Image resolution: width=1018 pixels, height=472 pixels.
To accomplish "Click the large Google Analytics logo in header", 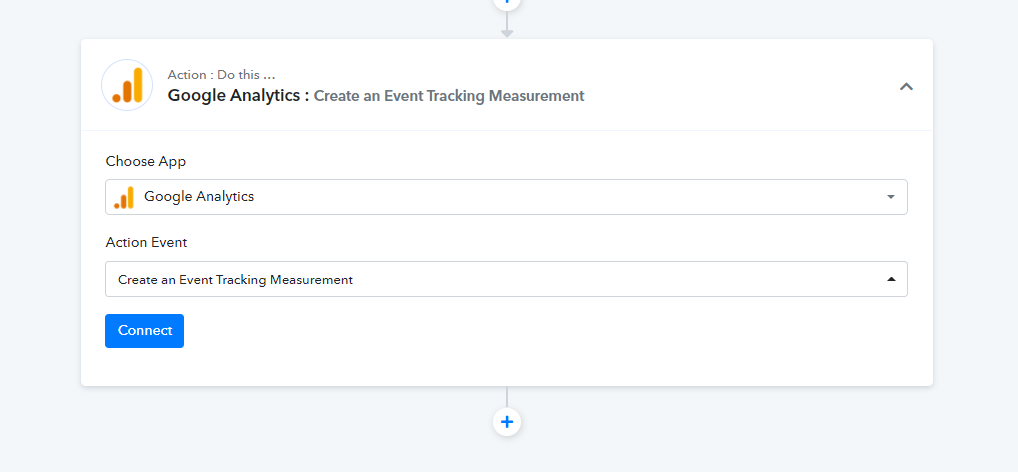I will click(x=127, y=85).
